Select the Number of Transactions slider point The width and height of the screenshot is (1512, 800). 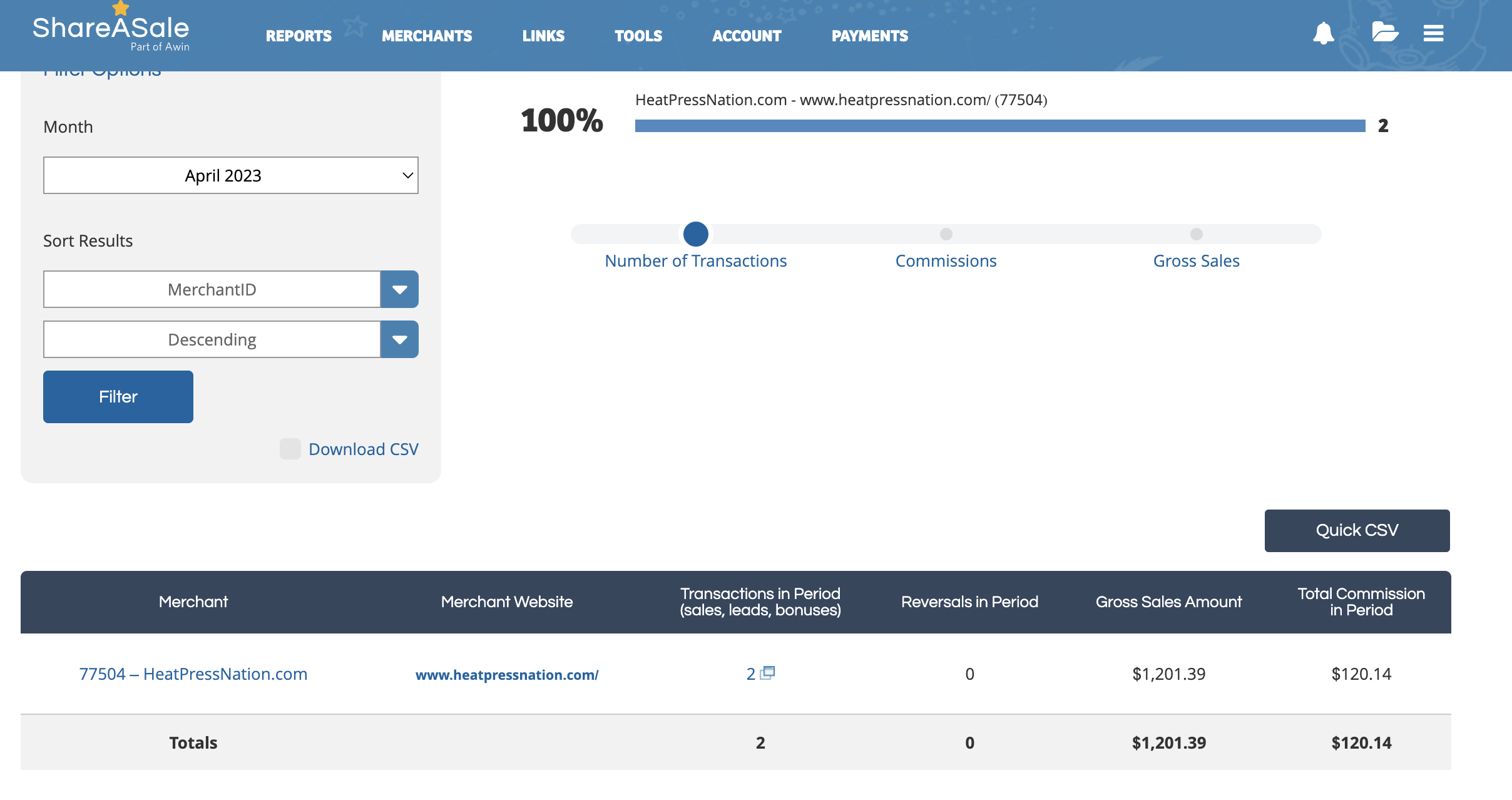pos(696,234)
